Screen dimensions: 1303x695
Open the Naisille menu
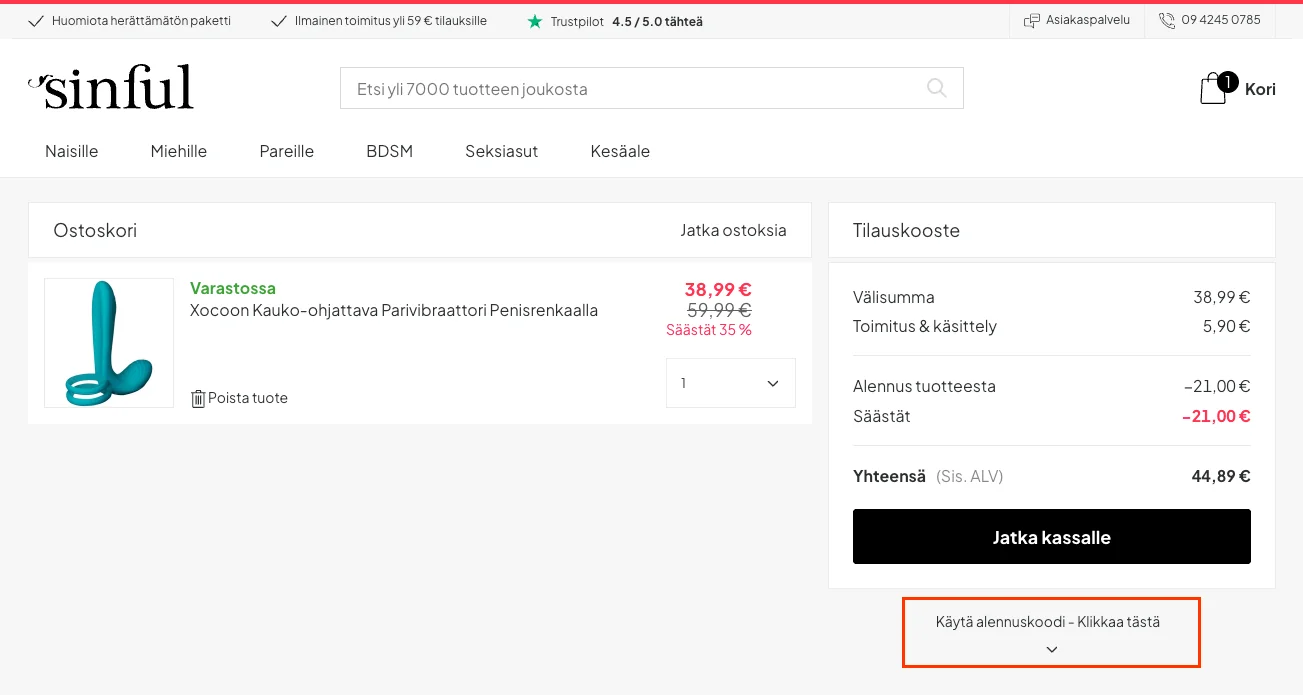(72, 151)
